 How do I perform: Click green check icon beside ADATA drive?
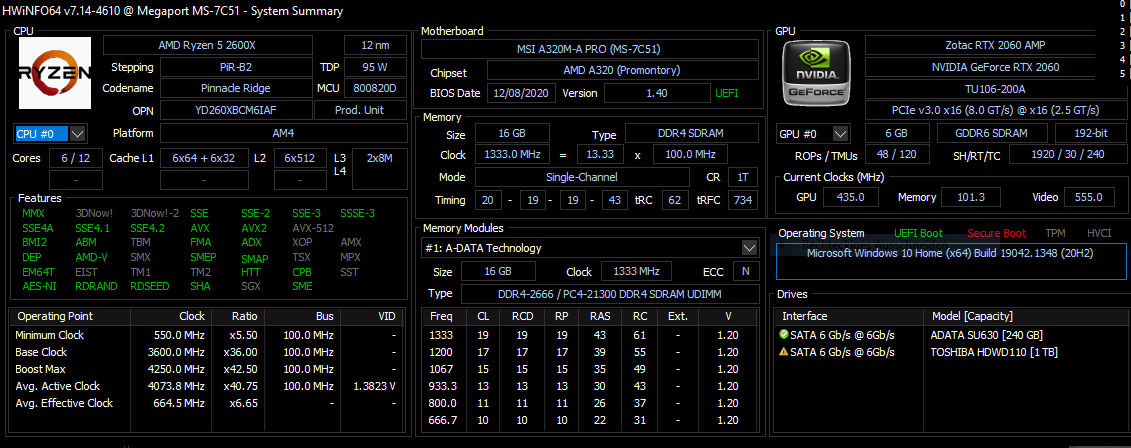click(783, 335)
